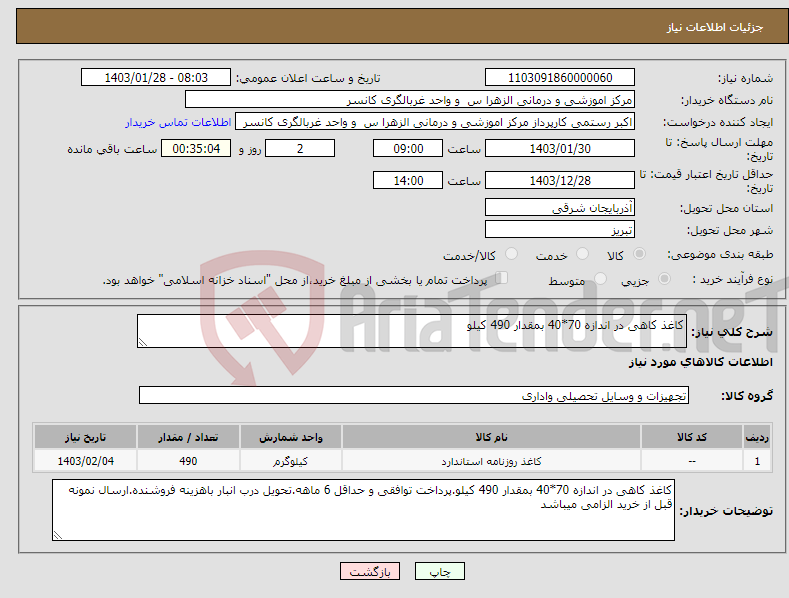Click the بازگشت (back) button

coord(370,571)
